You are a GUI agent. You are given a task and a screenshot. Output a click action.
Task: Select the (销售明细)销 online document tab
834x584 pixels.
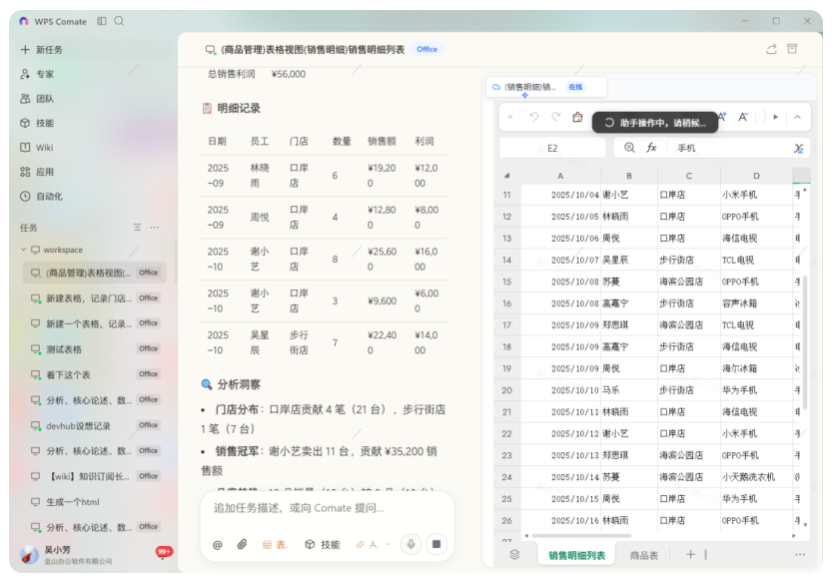coord(546,87)
